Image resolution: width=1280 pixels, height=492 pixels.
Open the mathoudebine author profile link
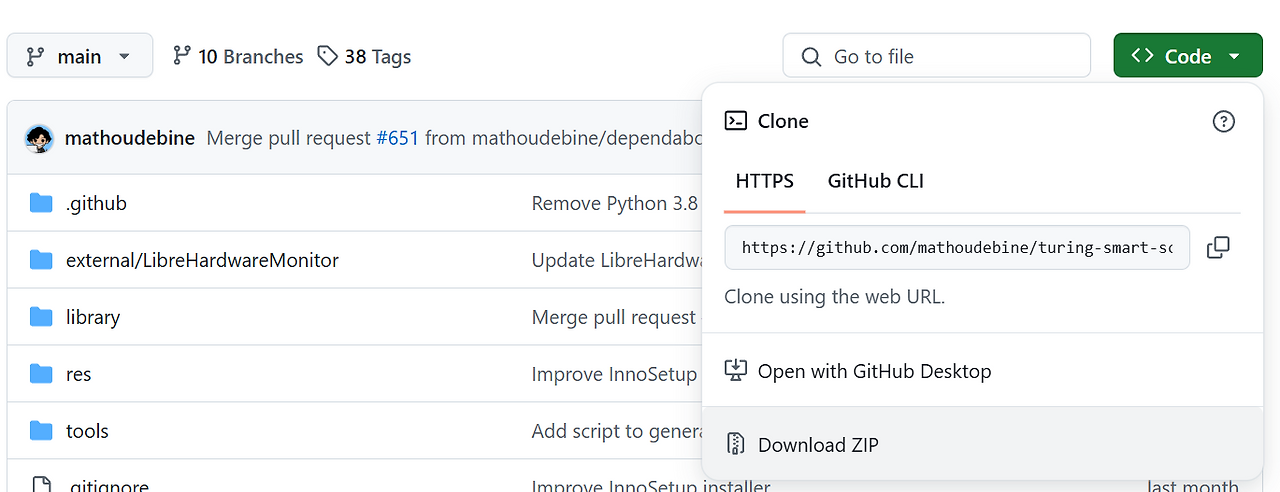[129, 138]
